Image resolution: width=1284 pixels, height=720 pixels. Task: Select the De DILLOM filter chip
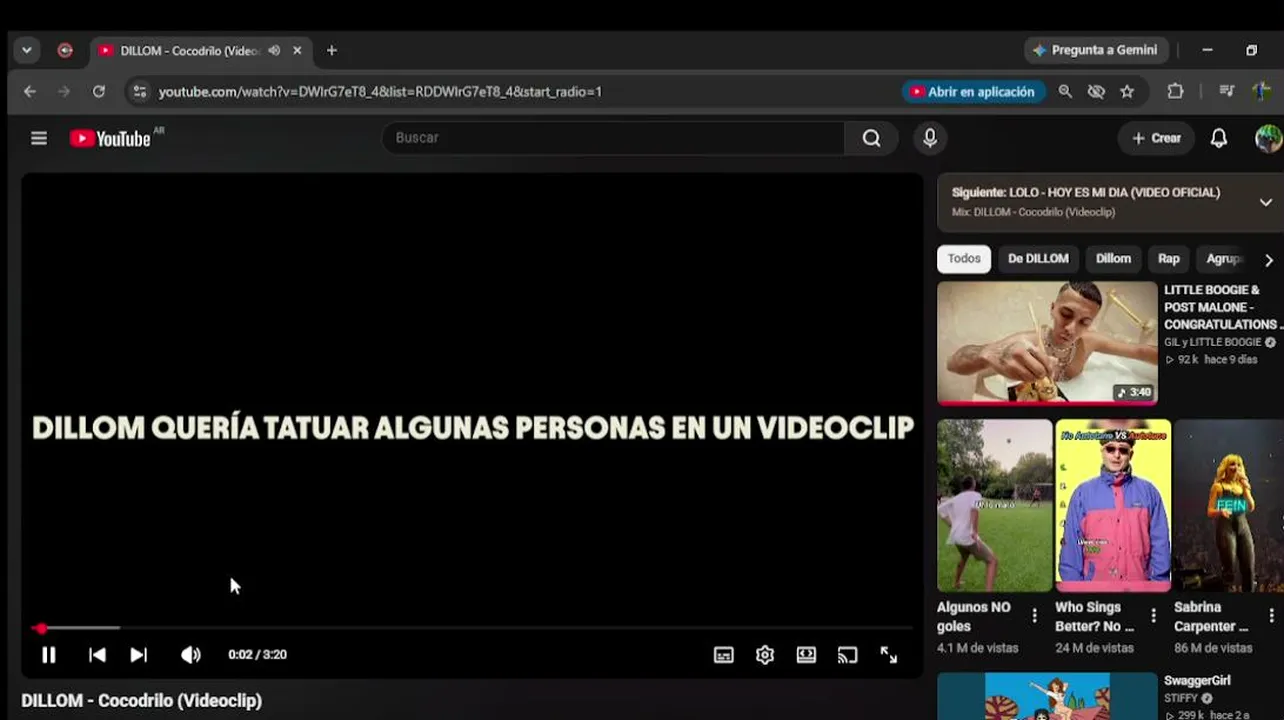[x=1038, y=259]
